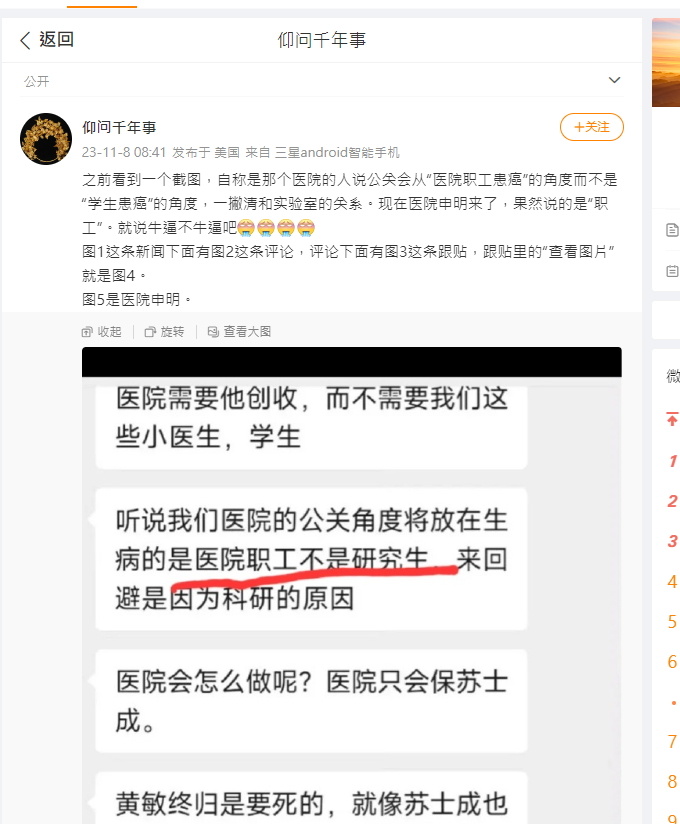This screenshot has width=680, height=824.
Task: Go back using the 返回 arrow
Action: 46,40
